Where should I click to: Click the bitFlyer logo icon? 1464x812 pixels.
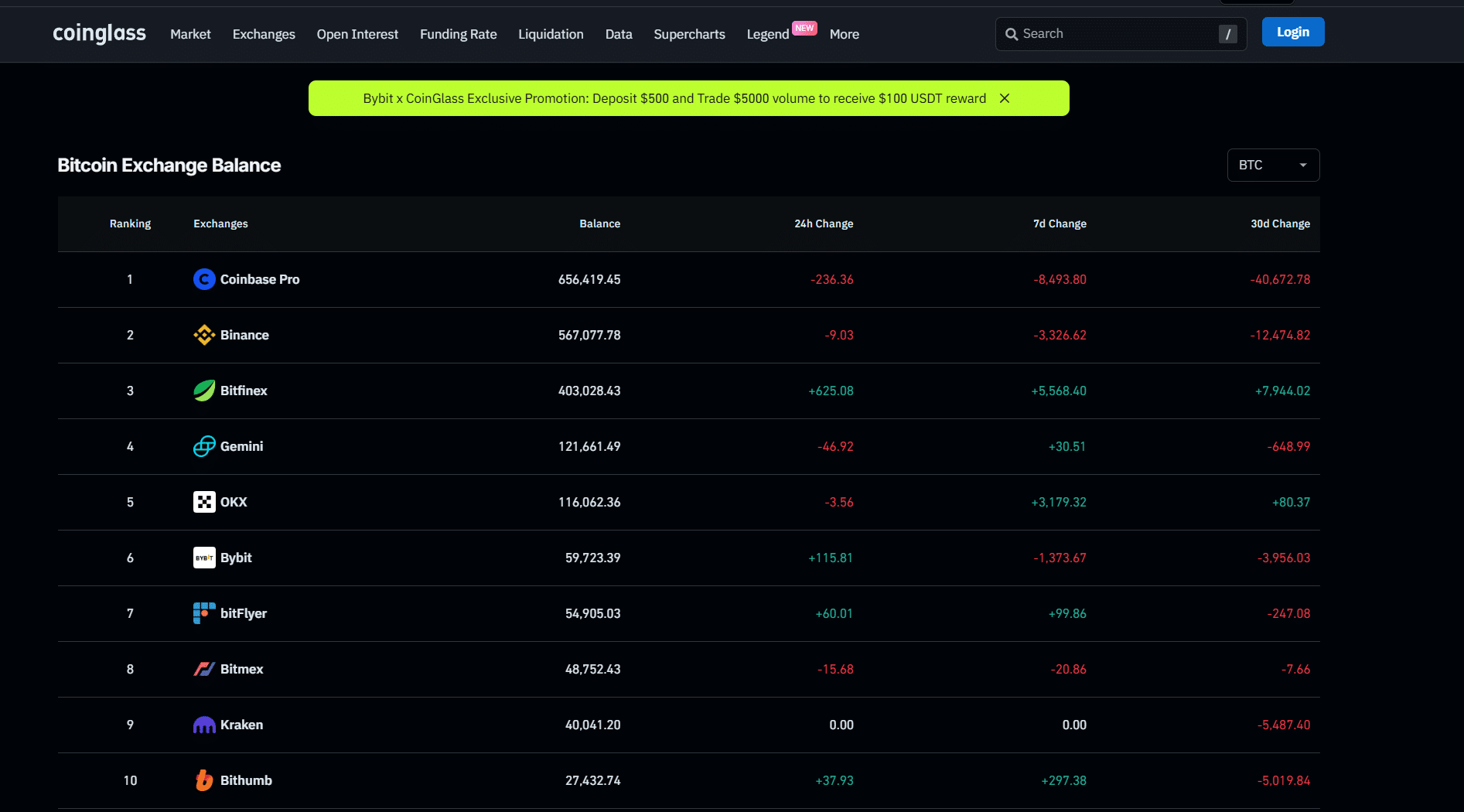click(x=204, y=613)
